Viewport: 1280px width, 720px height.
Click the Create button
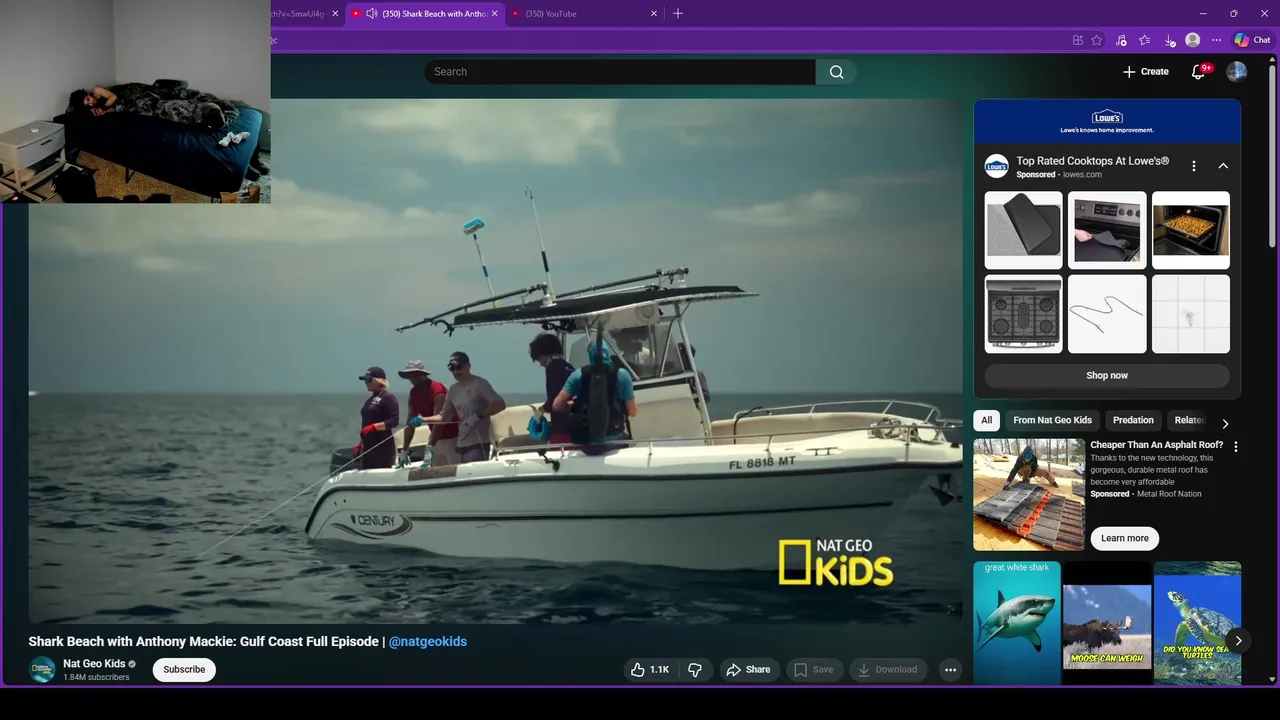(1145, 72)
